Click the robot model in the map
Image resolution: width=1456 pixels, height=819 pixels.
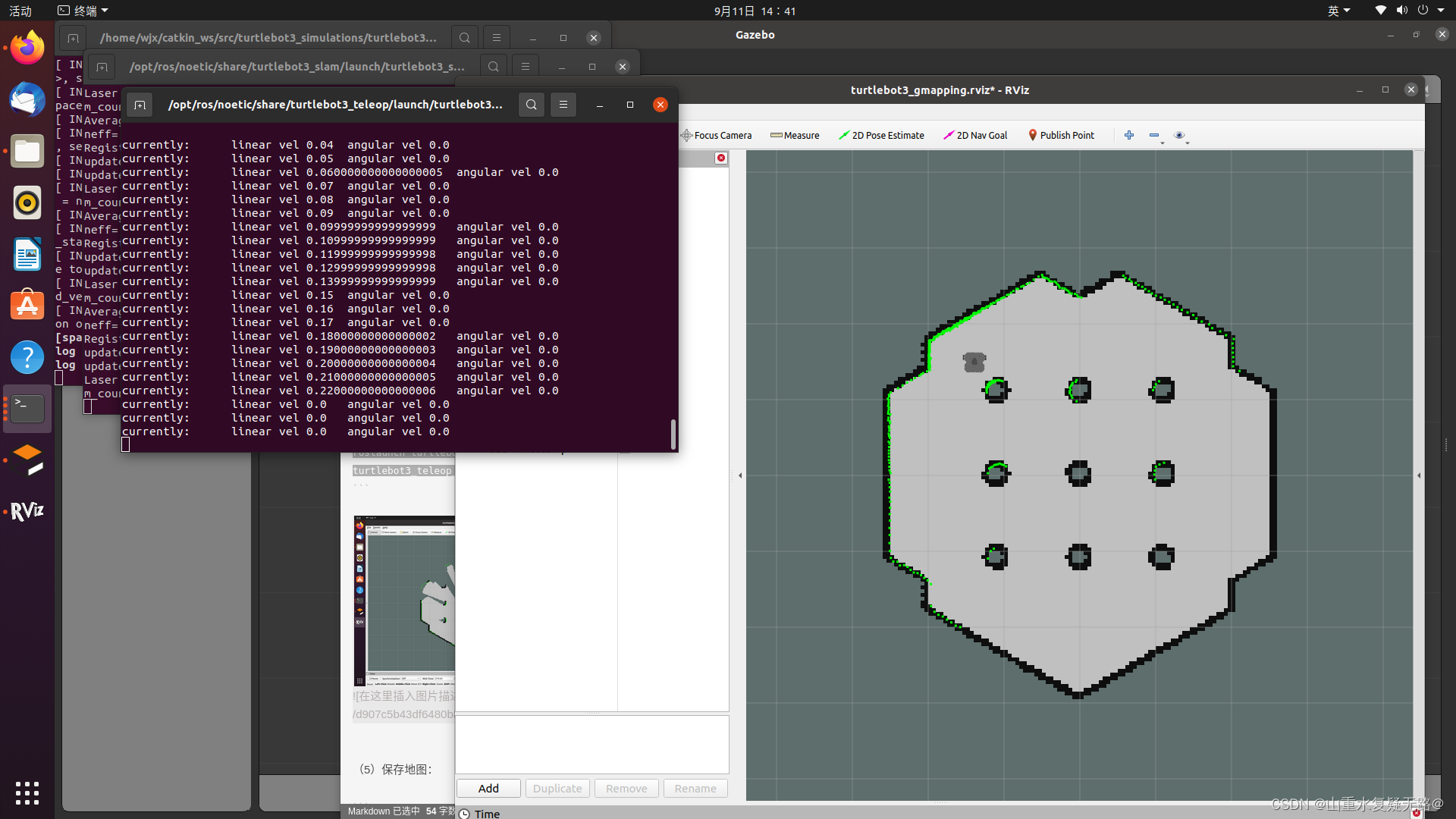coord(974,362)
